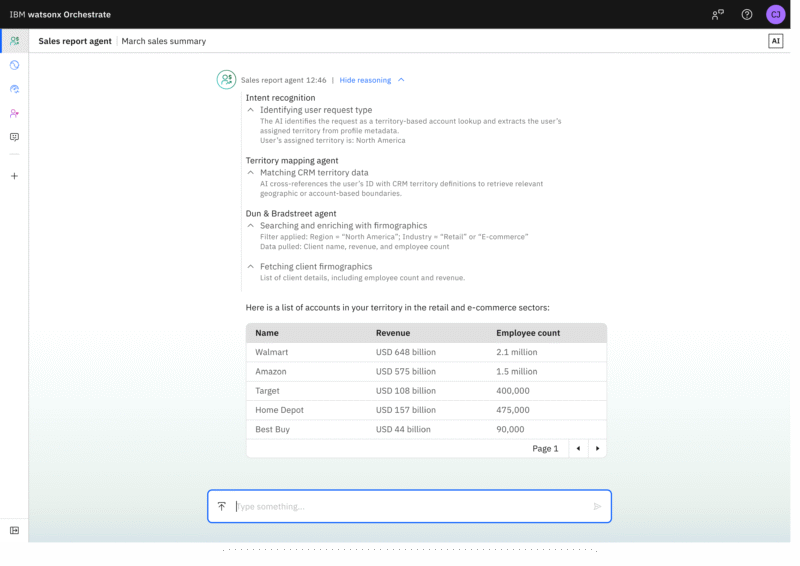Image resolution: width=800 pixels, height=566 pixels.
Task: Go to the previous table page
Action: [578, 449]
